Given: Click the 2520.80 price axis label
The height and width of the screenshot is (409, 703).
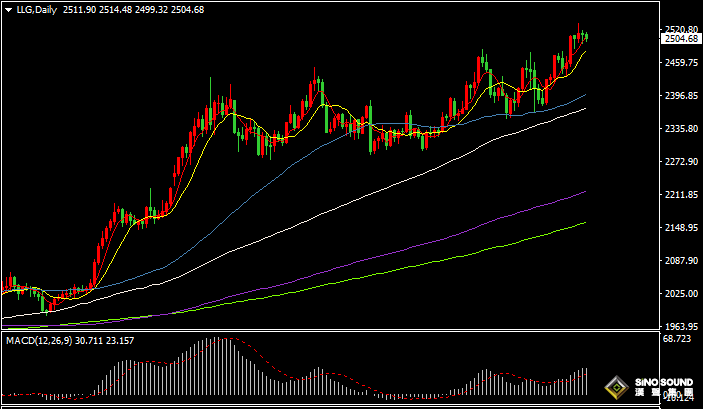Looking at the screenshot, I should 679,29.
